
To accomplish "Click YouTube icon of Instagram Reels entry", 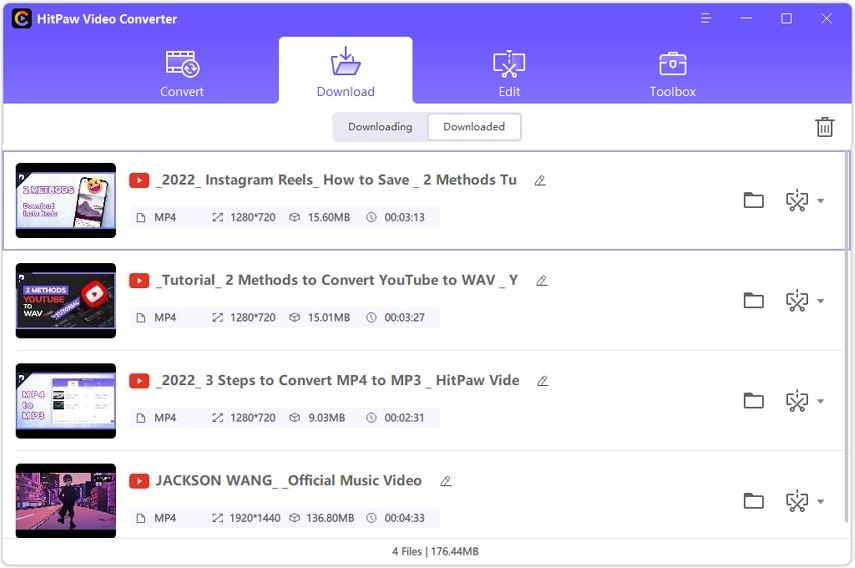I will pos(139,180).
